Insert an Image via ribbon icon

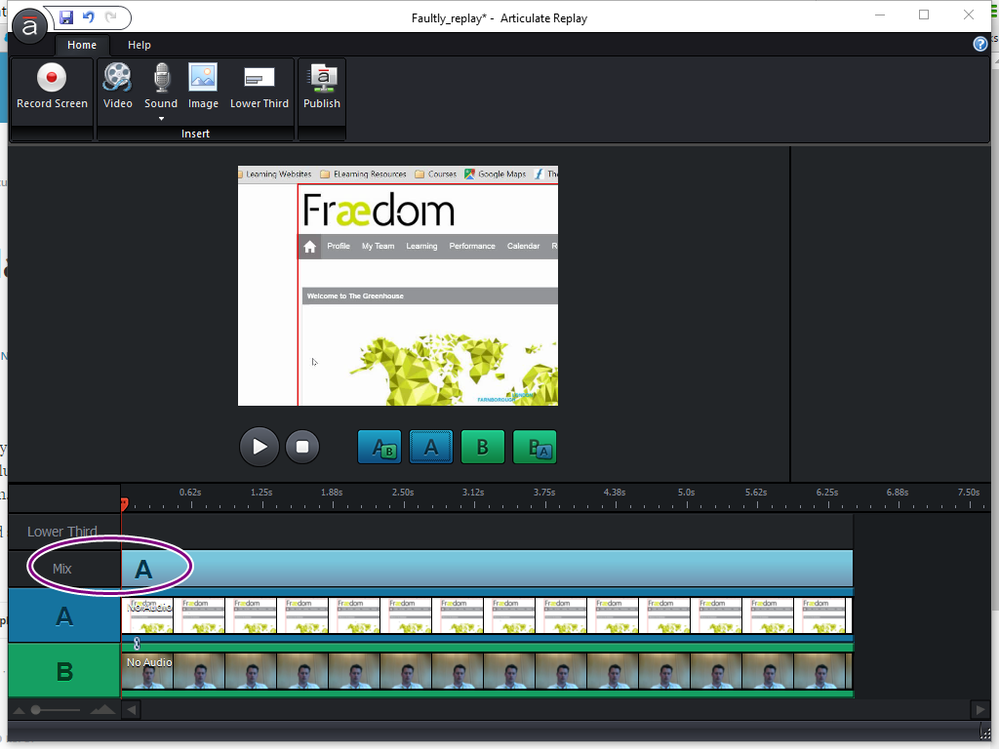203,79
